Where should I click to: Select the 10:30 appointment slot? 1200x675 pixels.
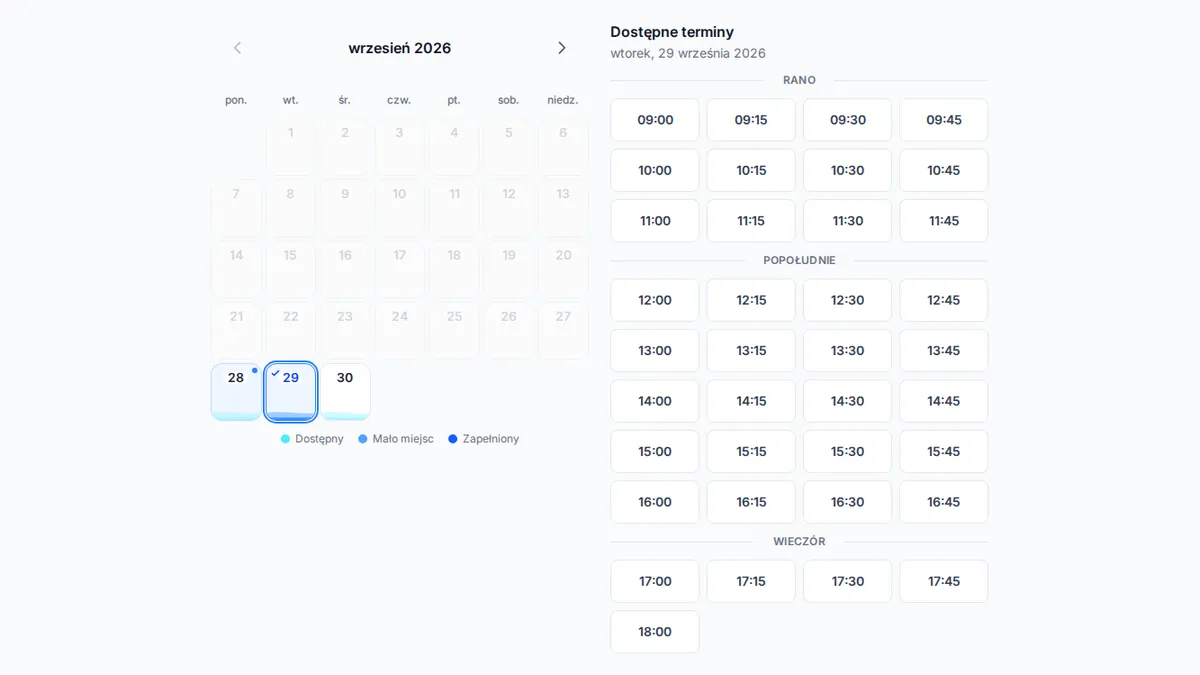pyautogui.click(x=847, y=170)
